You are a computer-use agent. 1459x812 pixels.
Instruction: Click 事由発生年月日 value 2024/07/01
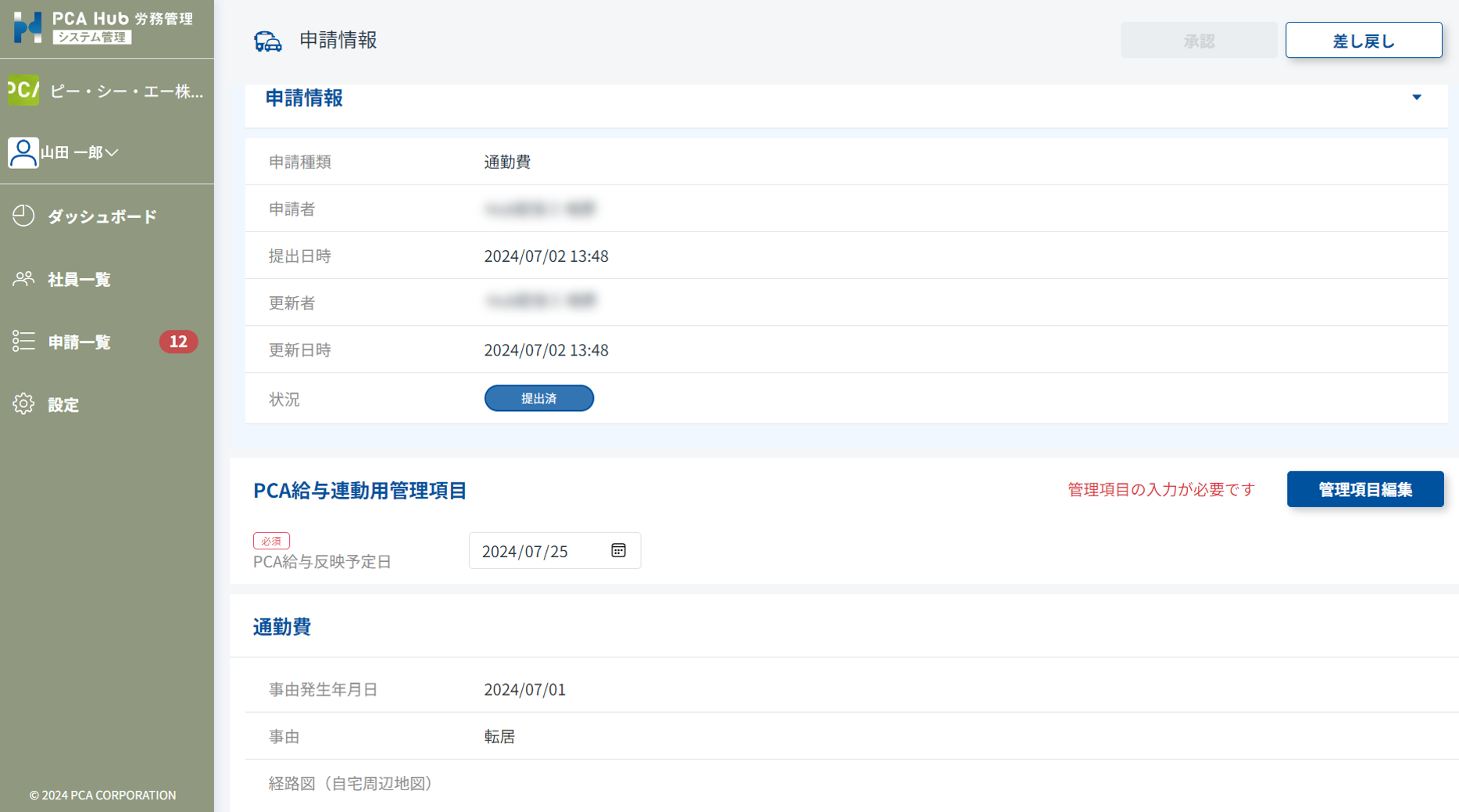point(524,689)
